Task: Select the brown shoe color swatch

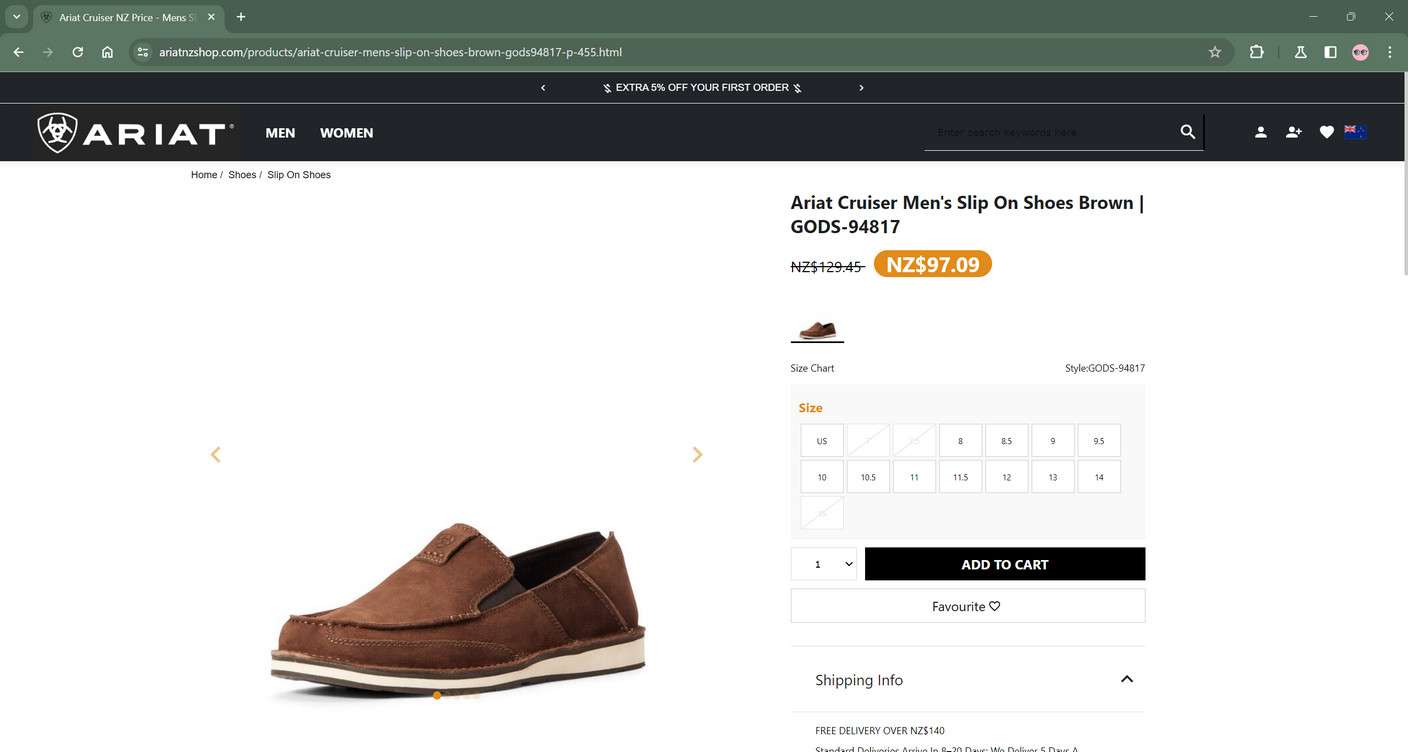Action: click(x=817, y=330)
